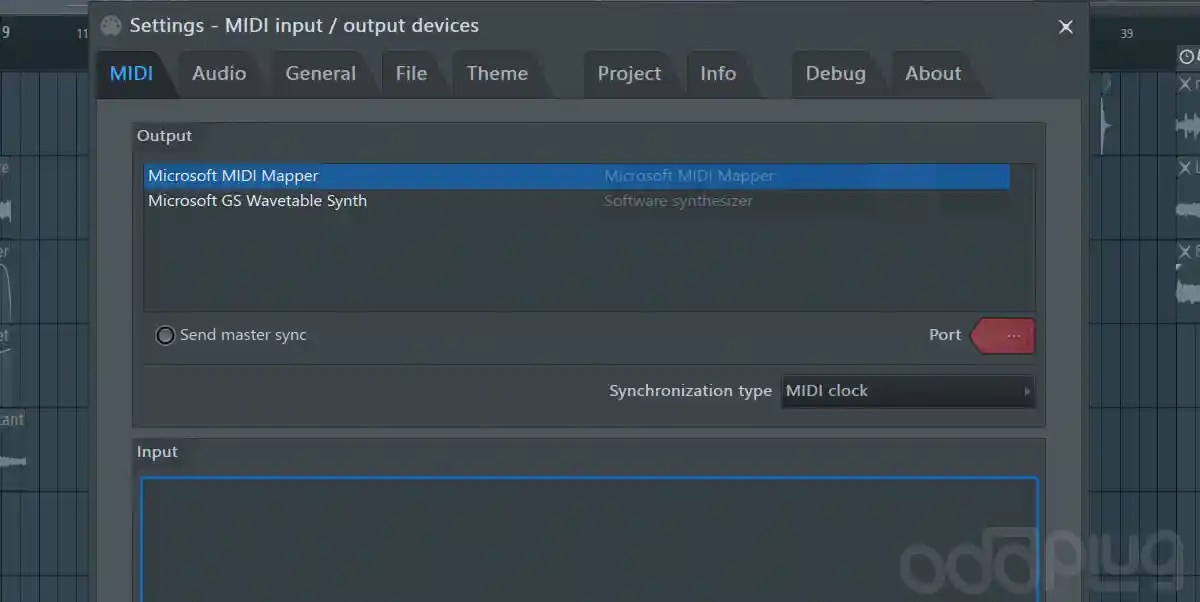Close the MIDI settings dialog
Image resolution: width=1200 pixels, height=602 pixels.
click(1065, 27)
